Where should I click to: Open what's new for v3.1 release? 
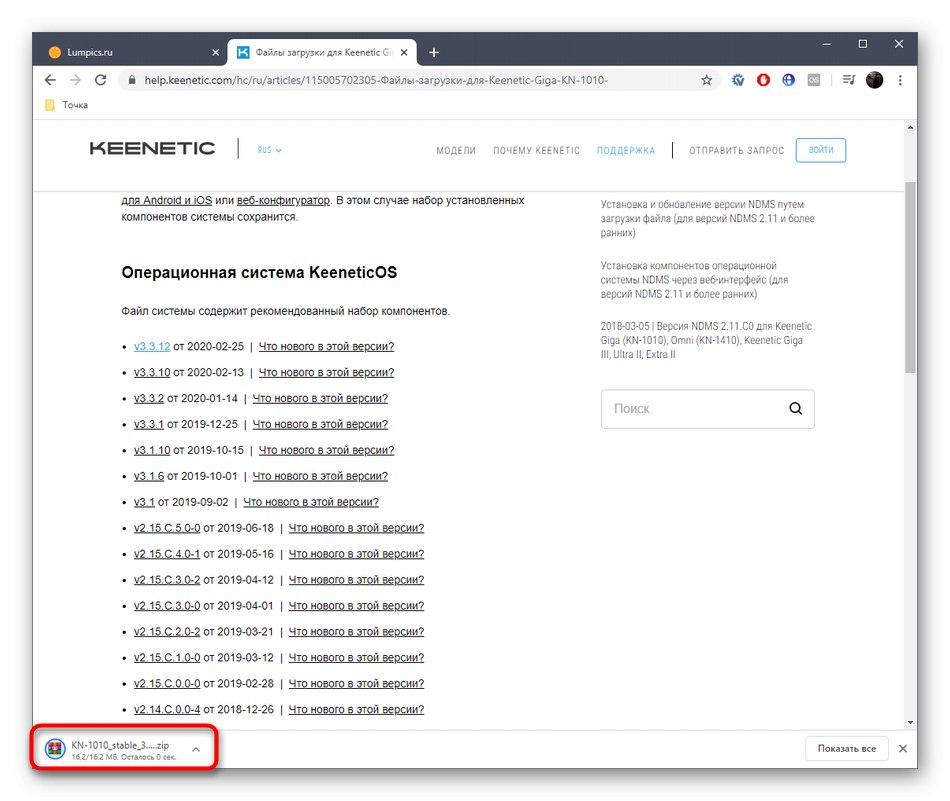pos(311,502)
